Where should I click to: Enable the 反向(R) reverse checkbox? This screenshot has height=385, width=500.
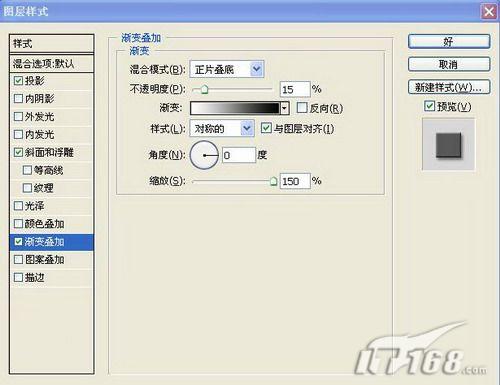pos(301,108)
